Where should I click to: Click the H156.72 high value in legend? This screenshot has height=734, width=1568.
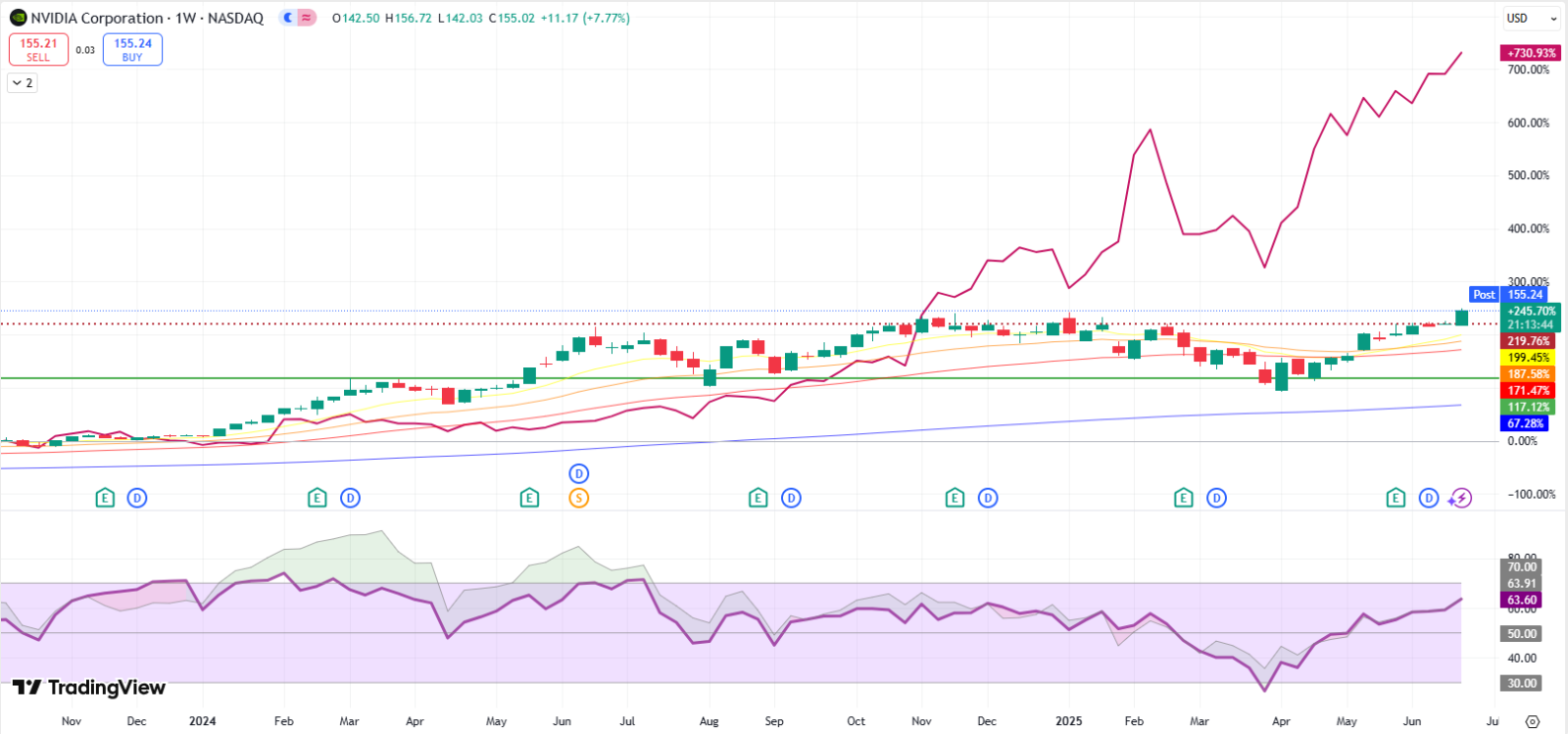tap(409, 18)
